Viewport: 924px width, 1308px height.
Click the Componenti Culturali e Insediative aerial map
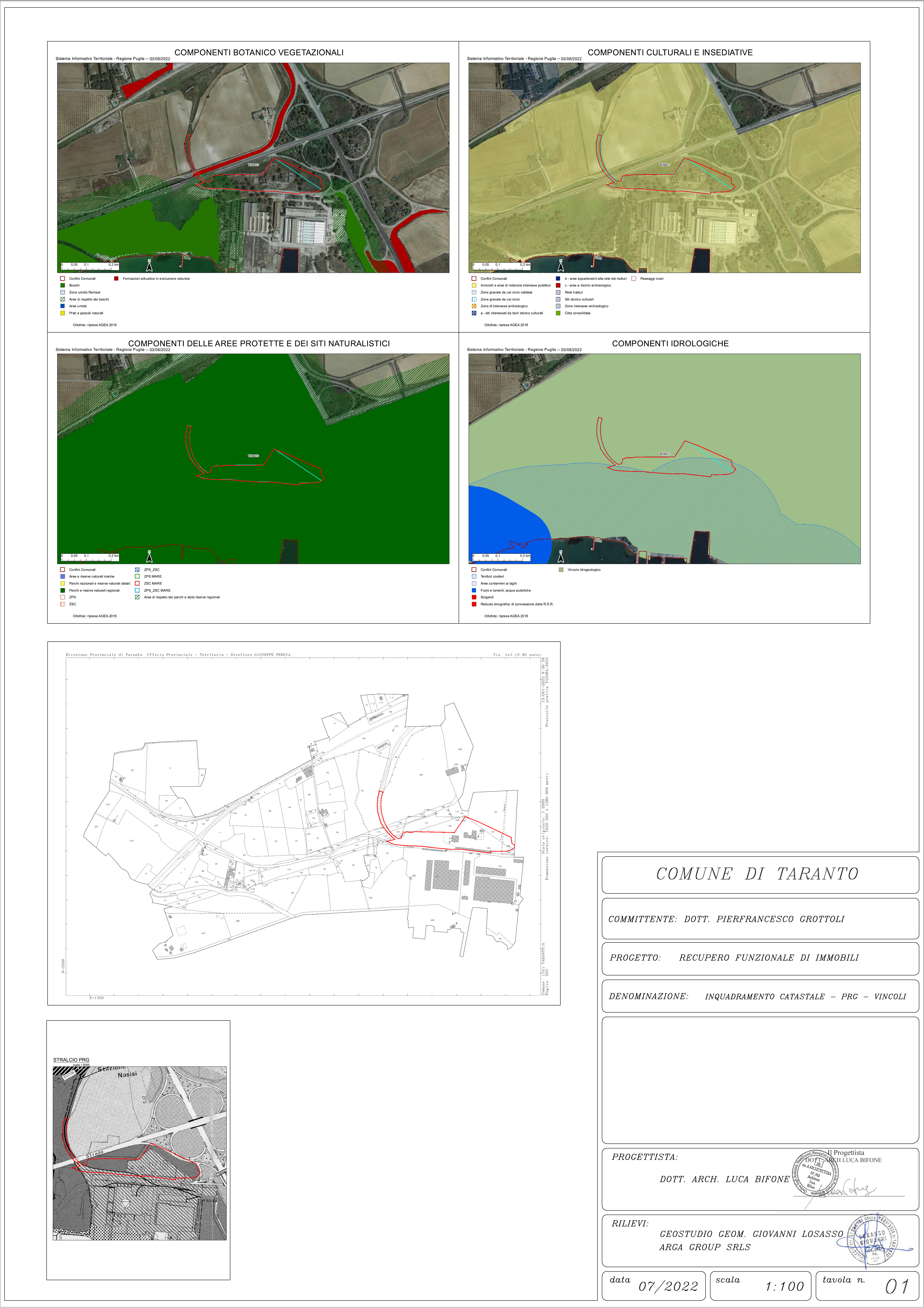pos(664,167)
